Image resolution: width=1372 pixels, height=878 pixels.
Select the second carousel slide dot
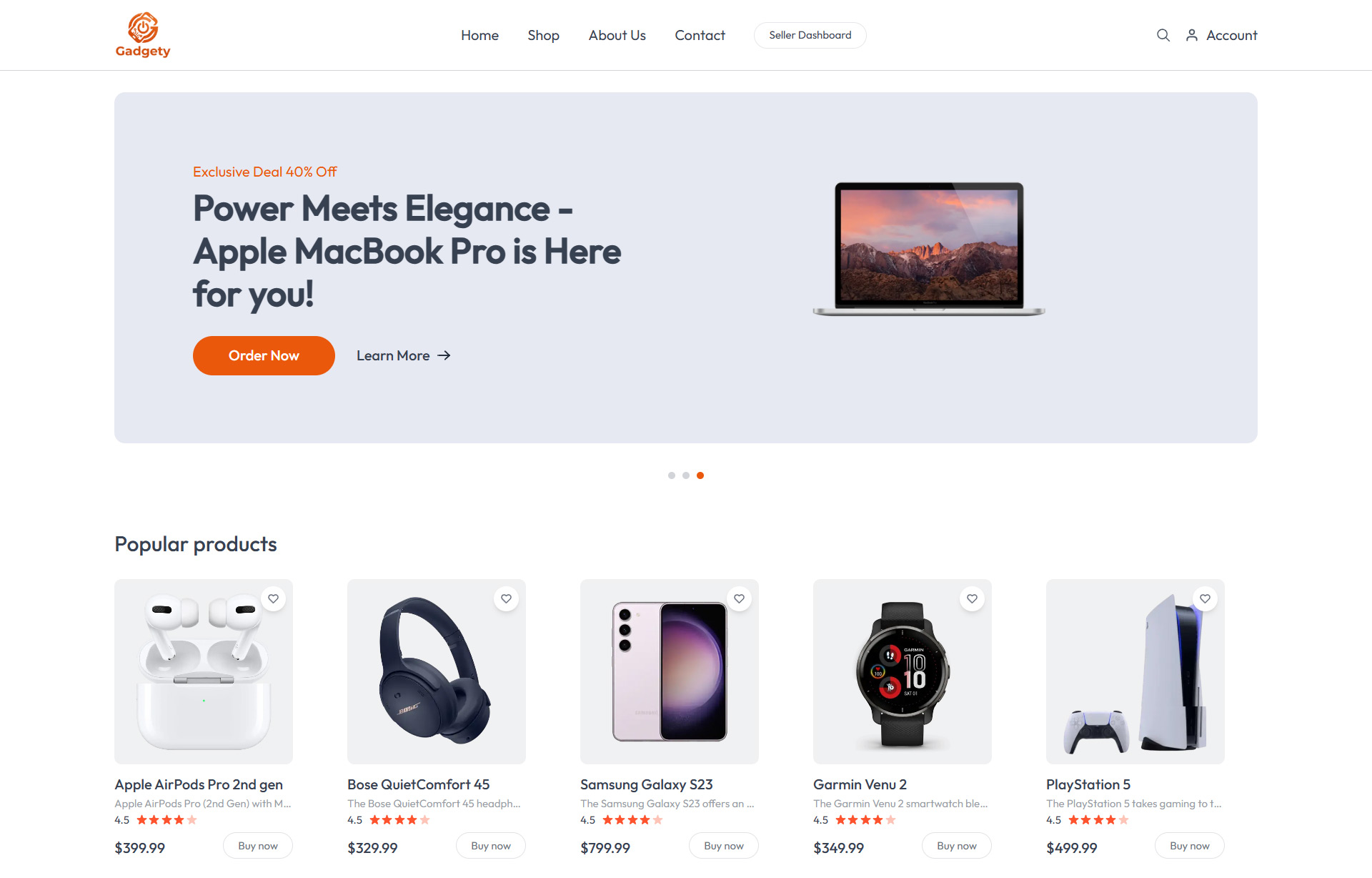686,475
